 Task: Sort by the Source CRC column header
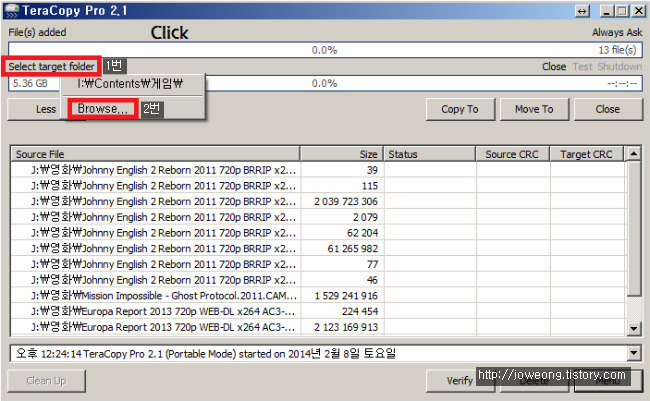[x=512, y=154]
